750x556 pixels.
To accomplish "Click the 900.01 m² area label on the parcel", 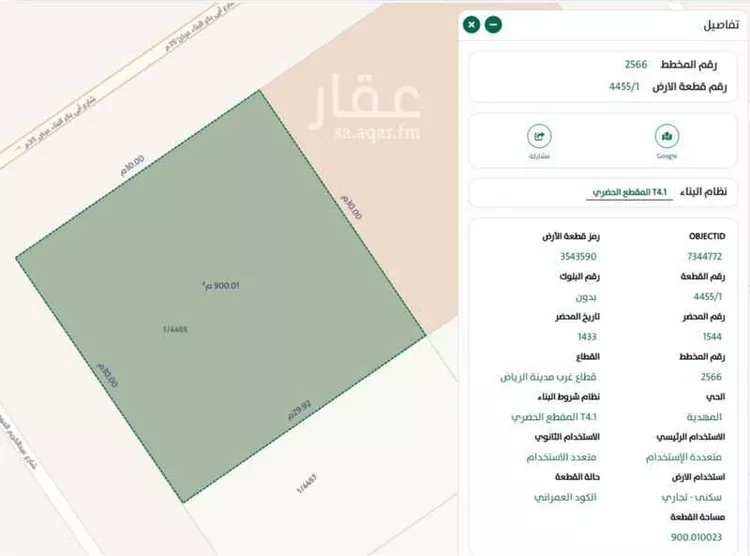I will [x=220, y=285].
